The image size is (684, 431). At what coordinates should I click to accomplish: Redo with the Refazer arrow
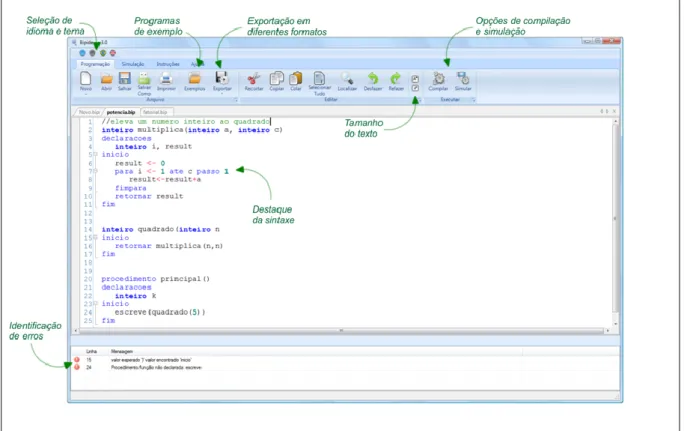pyautogui.click(x=396, y=79)
